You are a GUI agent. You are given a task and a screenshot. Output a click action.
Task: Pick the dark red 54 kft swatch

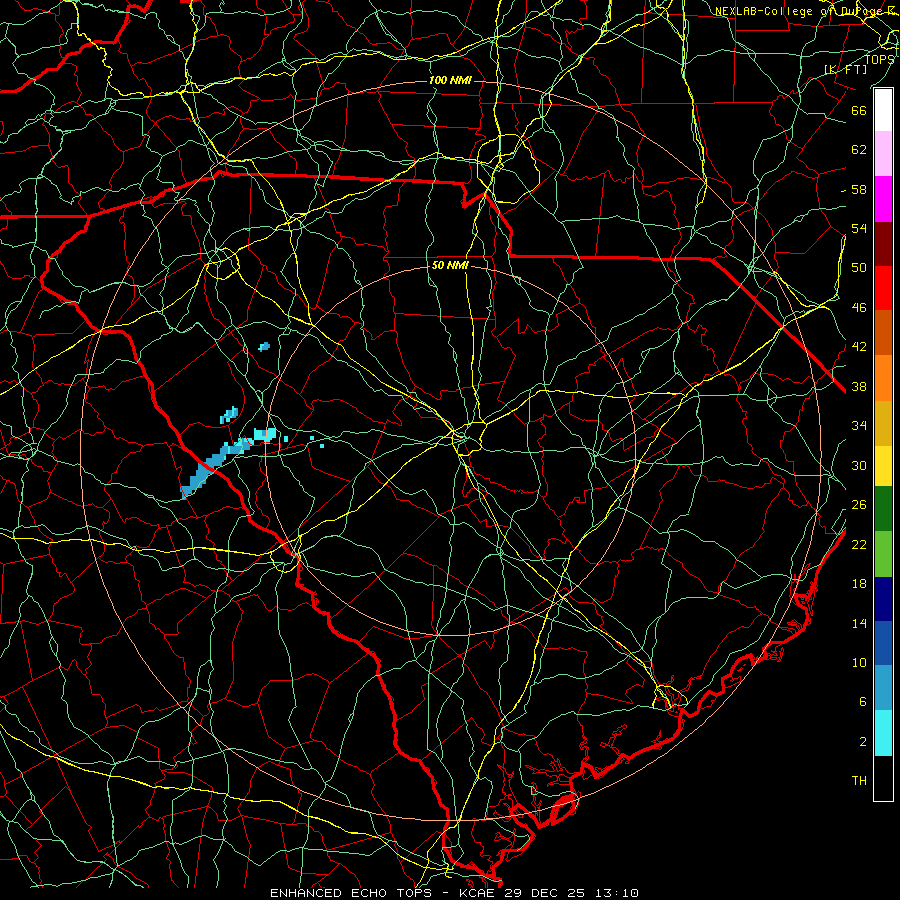[883, 243]
